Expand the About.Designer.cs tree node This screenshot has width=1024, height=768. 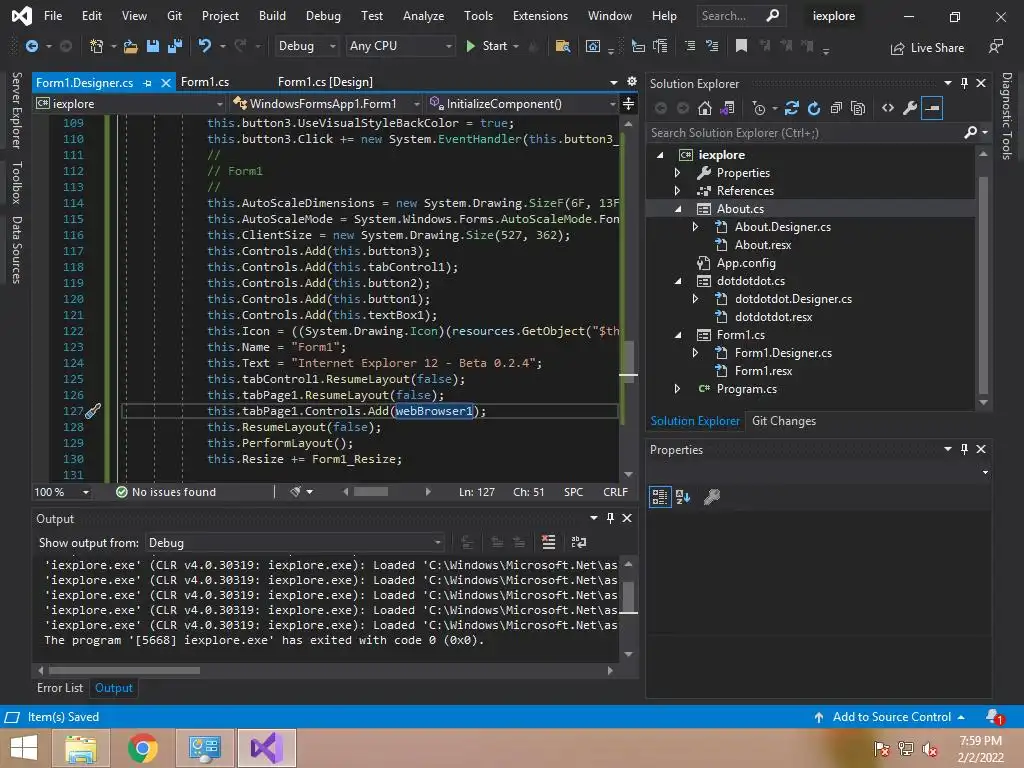pos(696,227)
